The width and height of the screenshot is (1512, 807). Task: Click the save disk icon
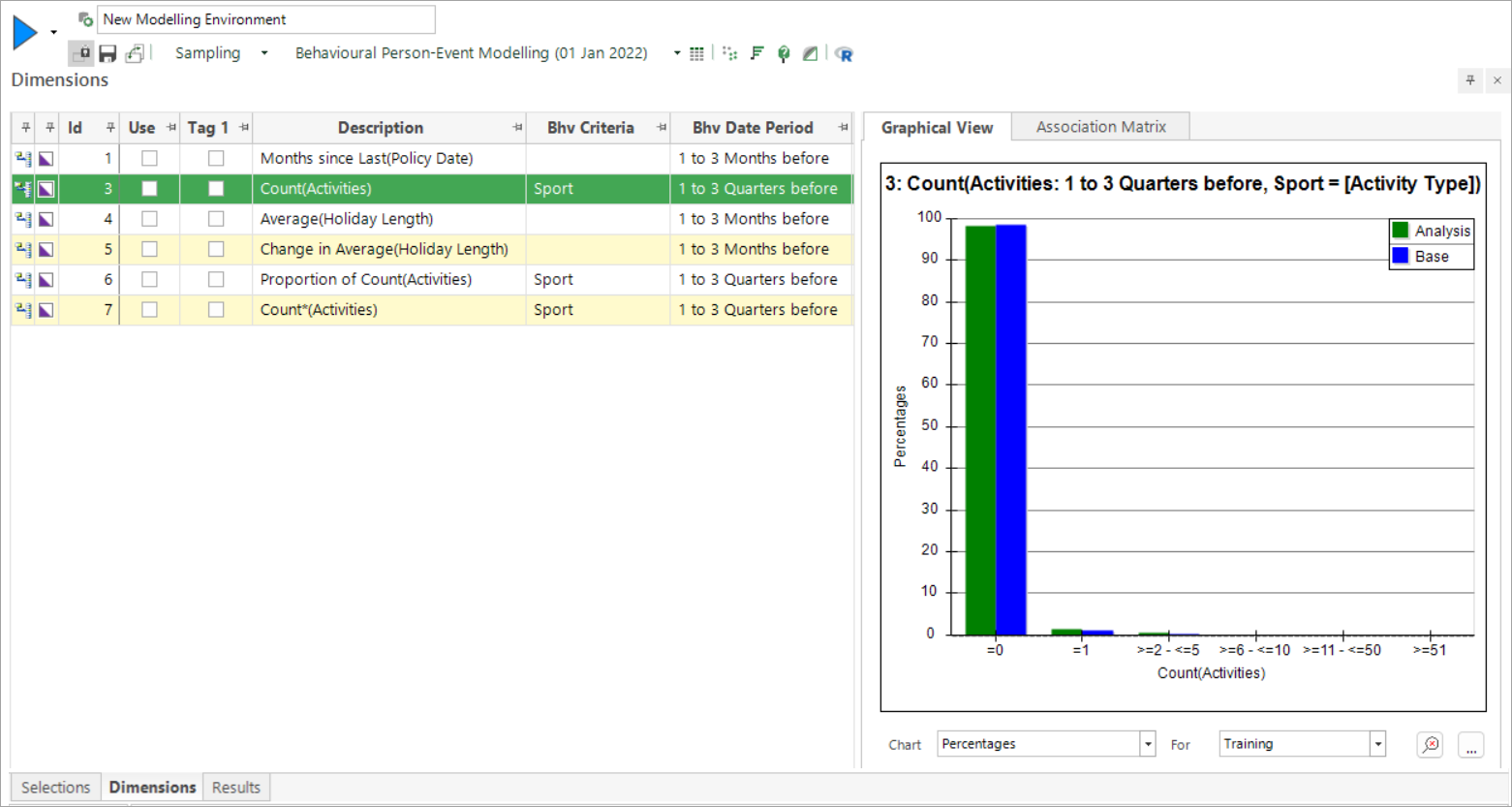pyautogui.click(x=108, y=53)
